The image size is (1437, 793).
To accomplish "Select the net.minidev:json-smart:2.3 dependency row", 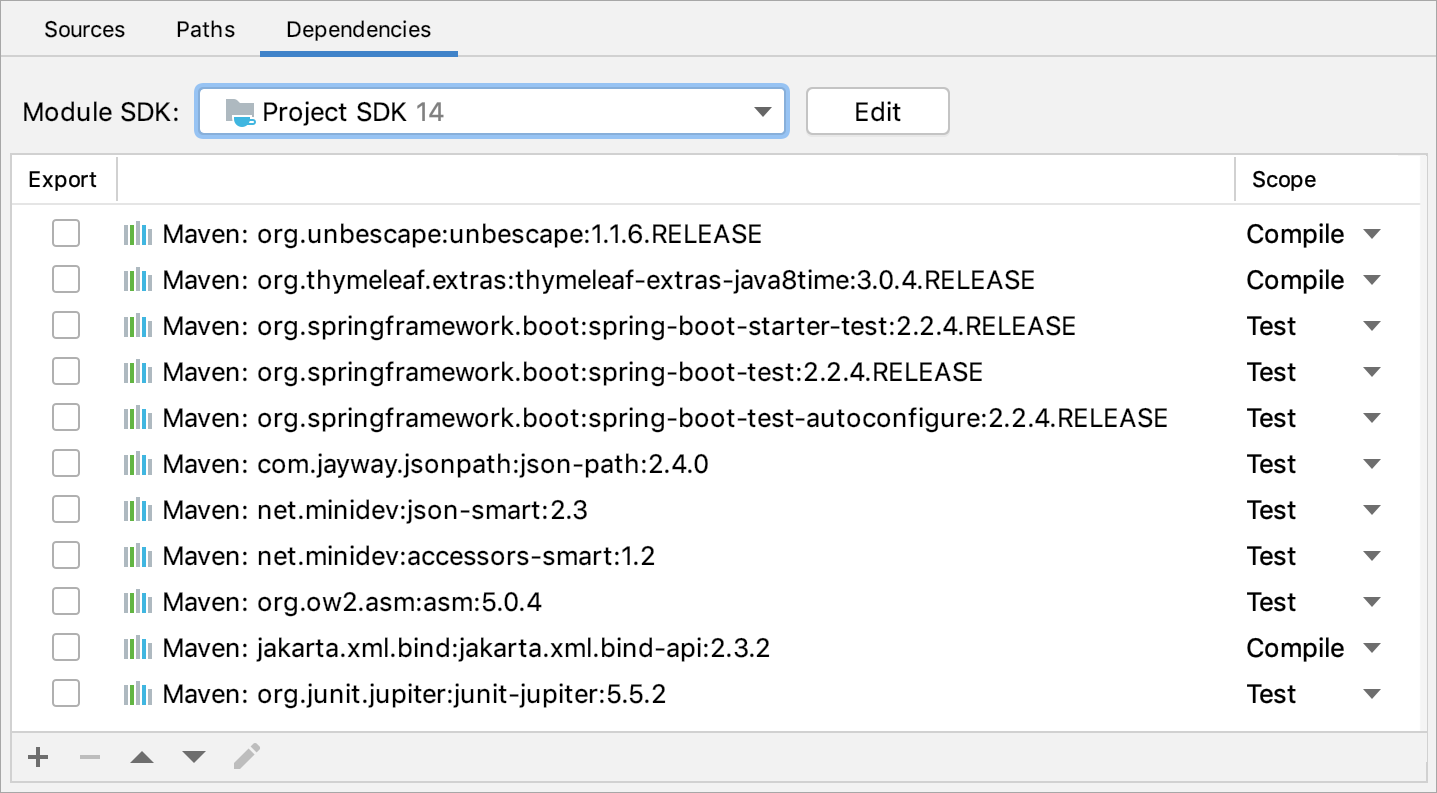I will 375,510.
